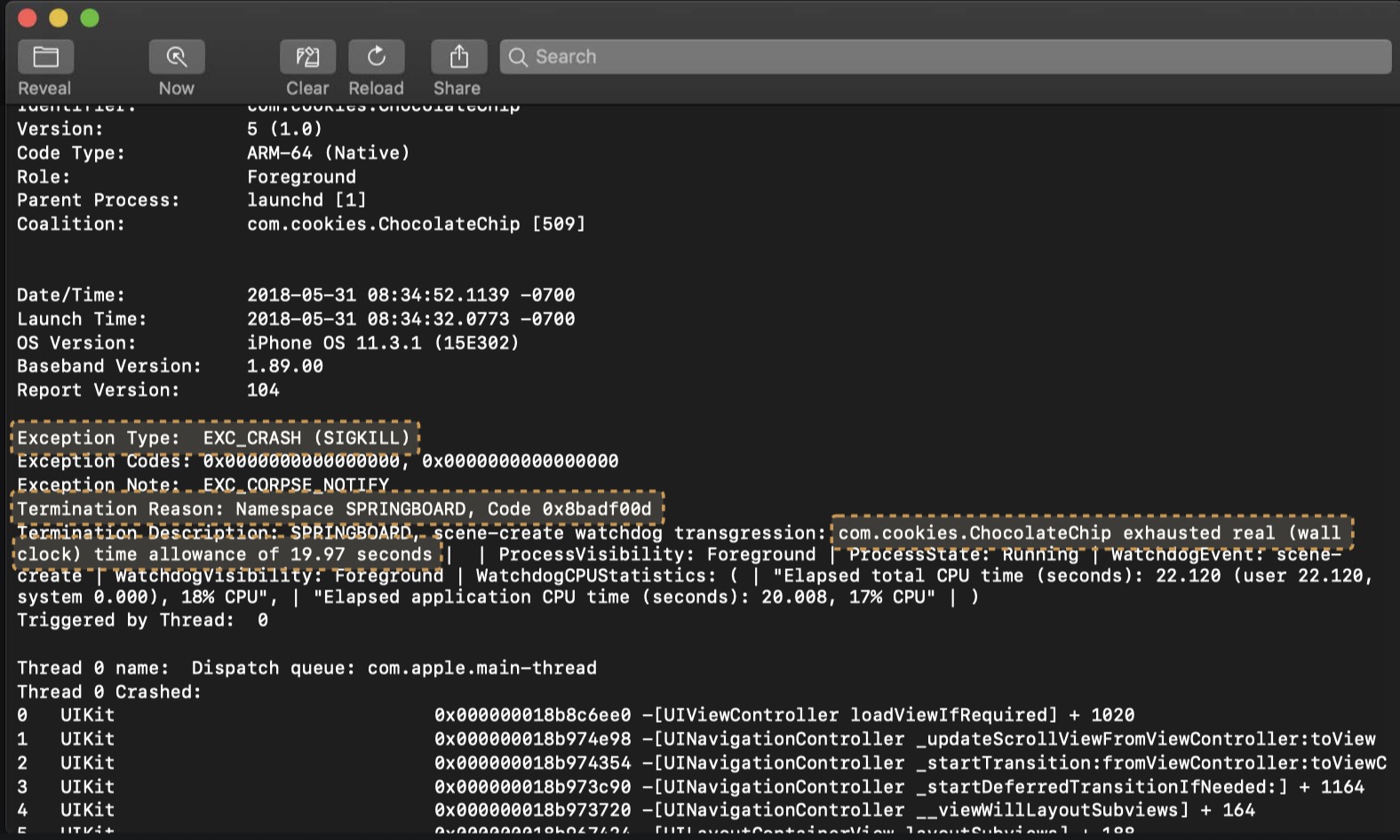Click address 0x000000018b973720 in frame 4
The width and height of the screenshot is (1400, 840).
pos(532,810)
